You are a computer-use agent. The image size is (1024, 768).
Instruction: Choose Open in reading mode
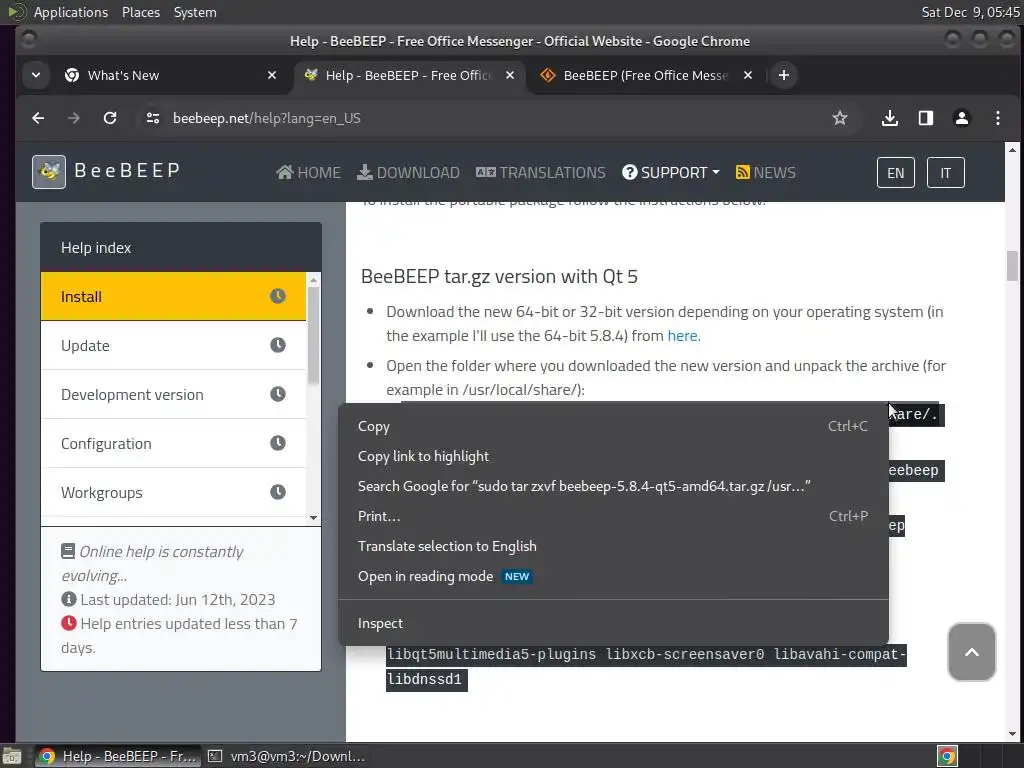click(613, 577)
